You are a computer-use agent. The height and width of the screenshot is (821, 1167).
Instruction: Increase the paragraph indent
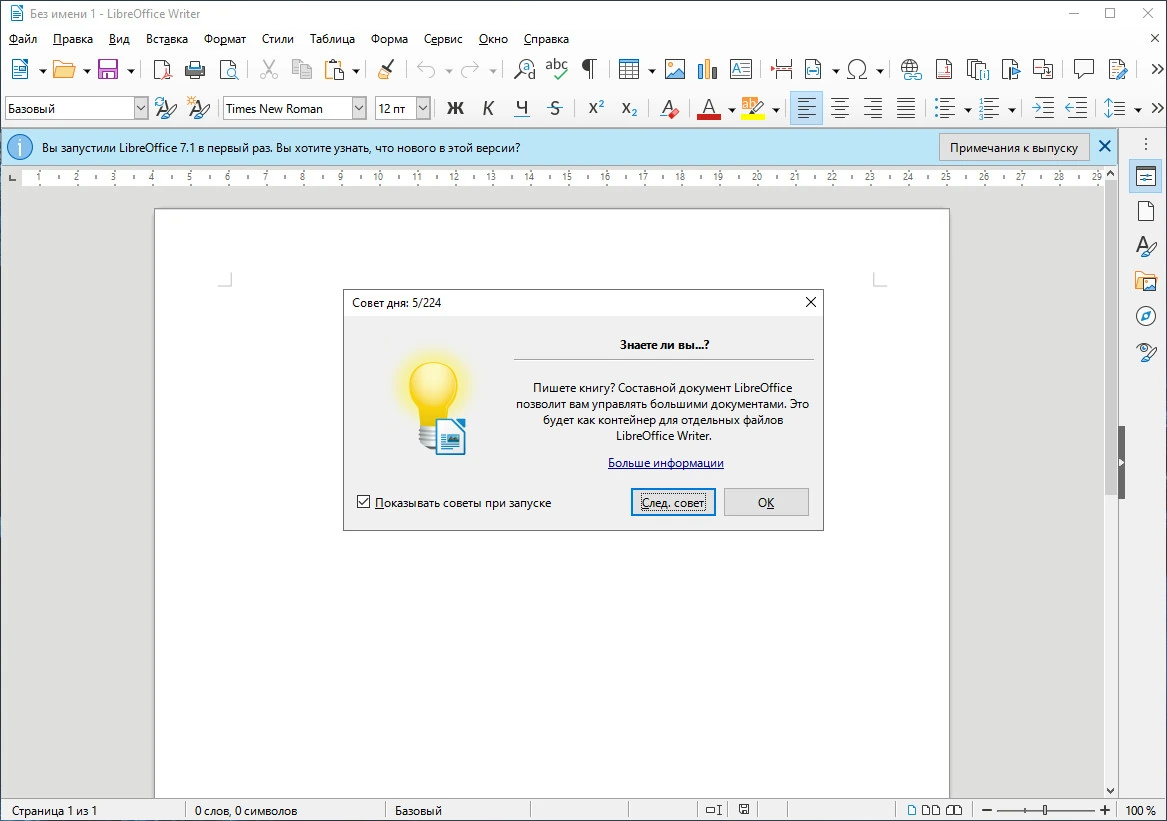point(1043,109)
